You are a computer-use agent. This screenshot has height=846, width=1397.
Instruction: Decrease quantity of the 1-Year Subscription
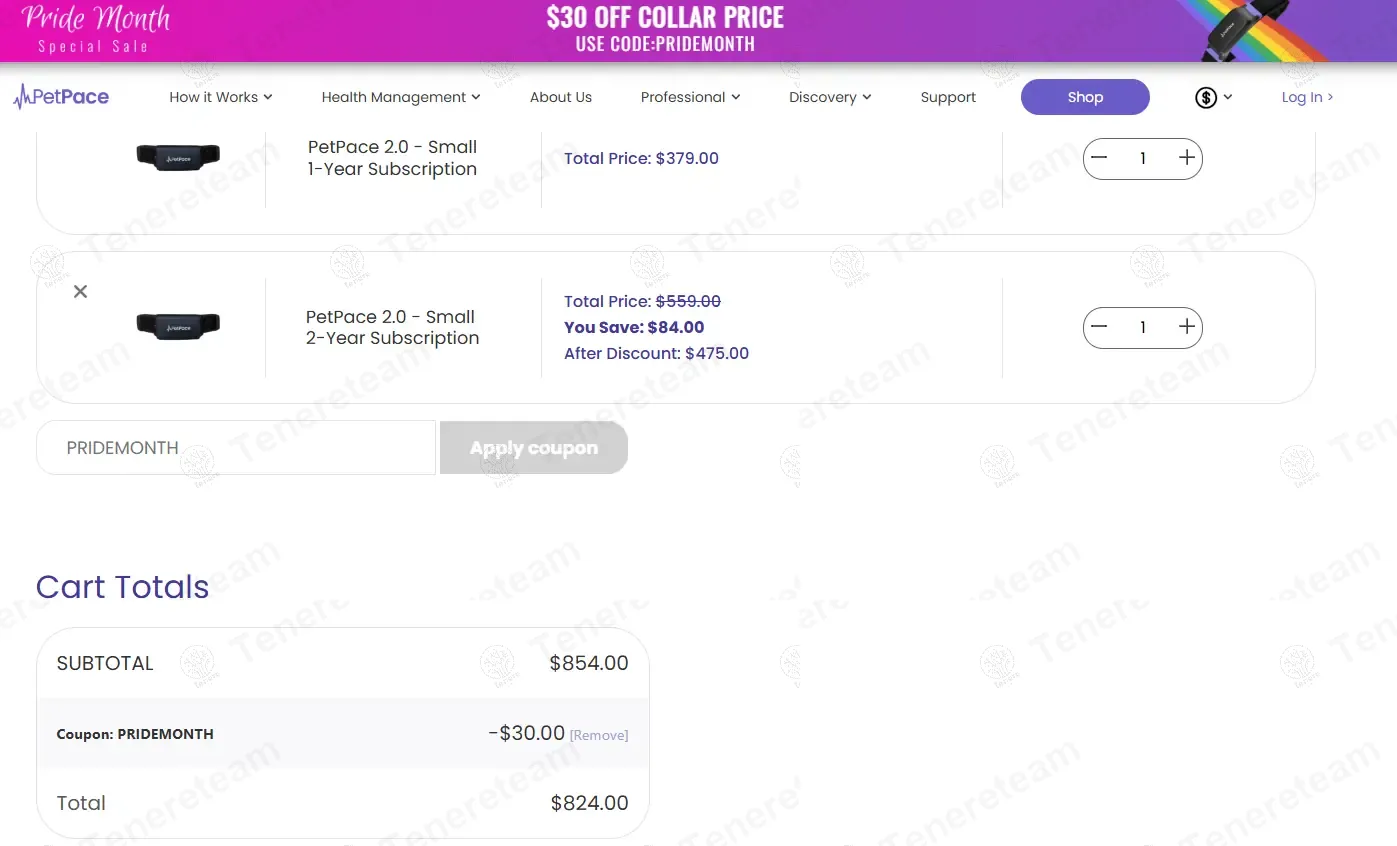[1099, 158]
